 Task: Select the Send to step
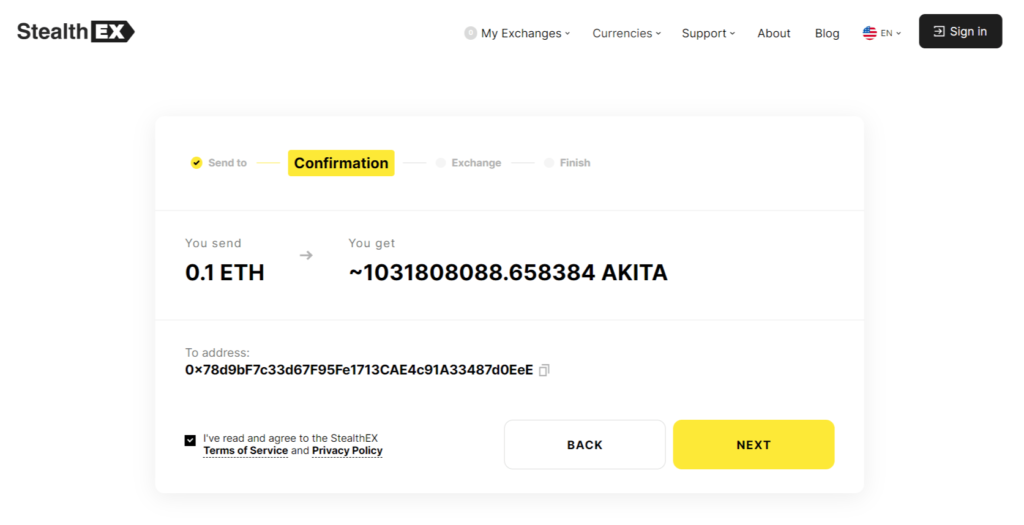click(227, 163)
